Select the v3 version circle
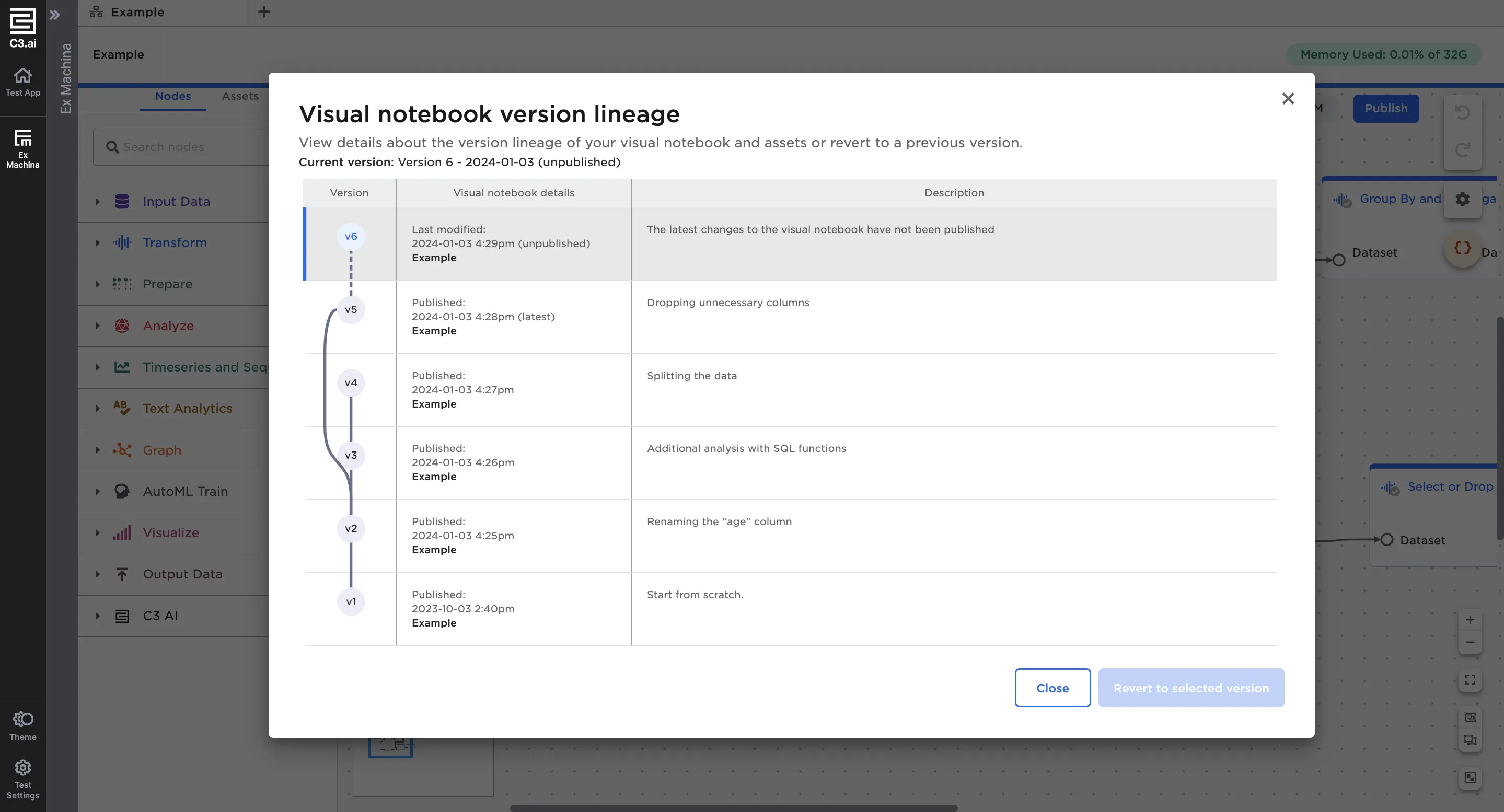 click(x=351, y=455)
